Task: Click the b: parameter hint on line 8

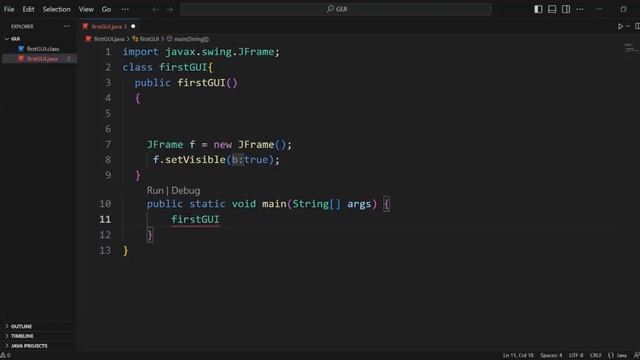Action: (238, 160)
